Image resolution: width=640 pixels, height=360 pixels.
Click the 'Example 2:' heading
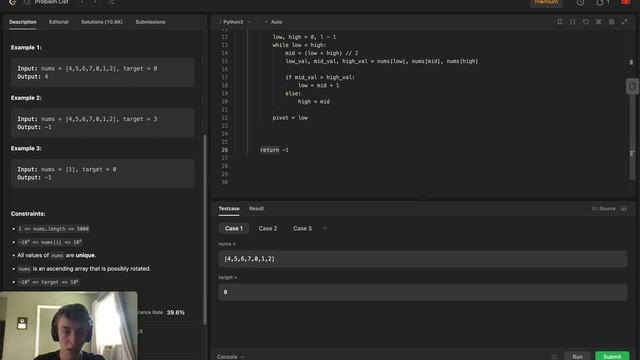[x=26, y=98]
